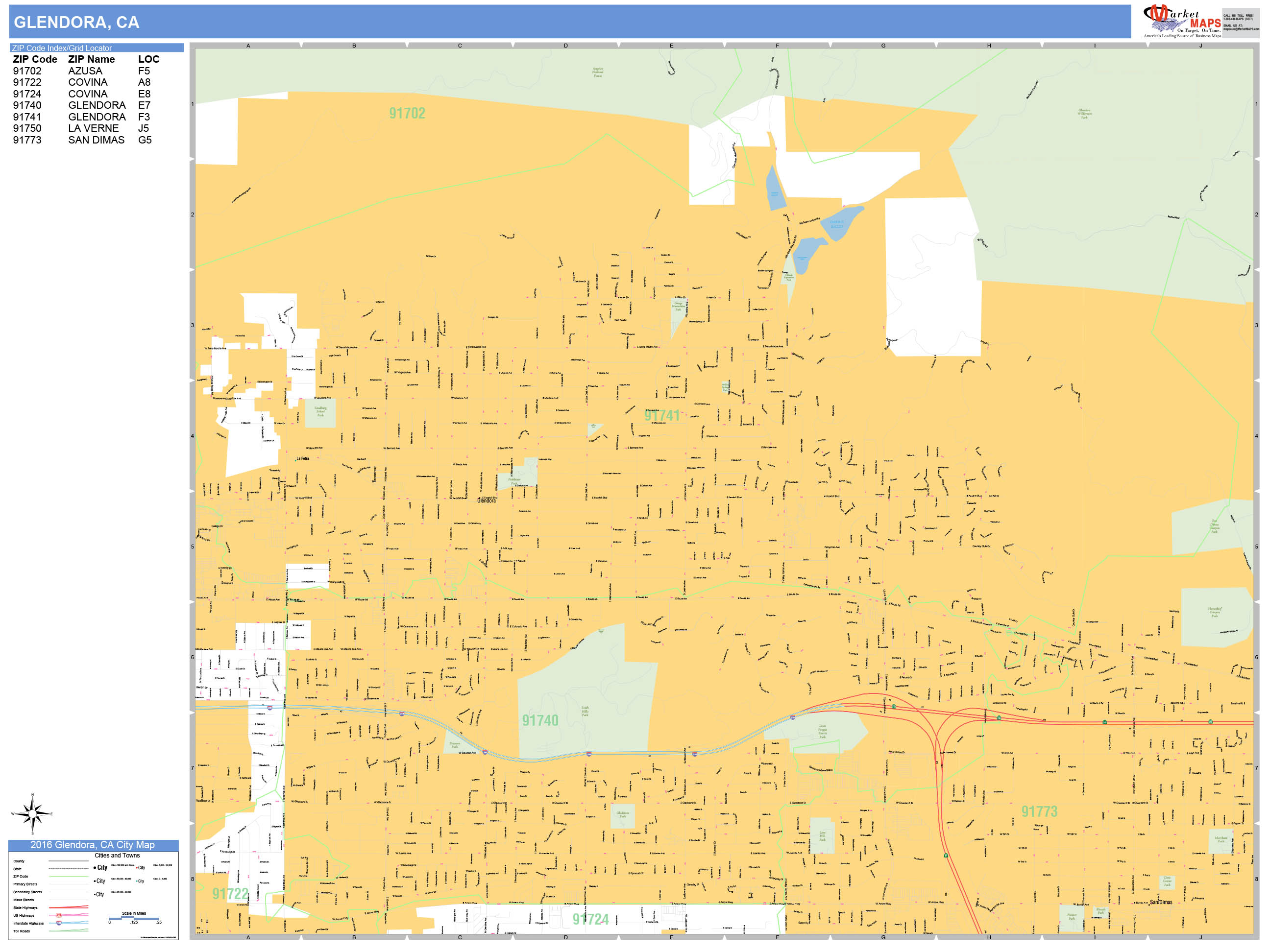Click the GLENDORA, CA title bar
The image size is (1270, 952).
pyautogui.click(x=77, y=23)
